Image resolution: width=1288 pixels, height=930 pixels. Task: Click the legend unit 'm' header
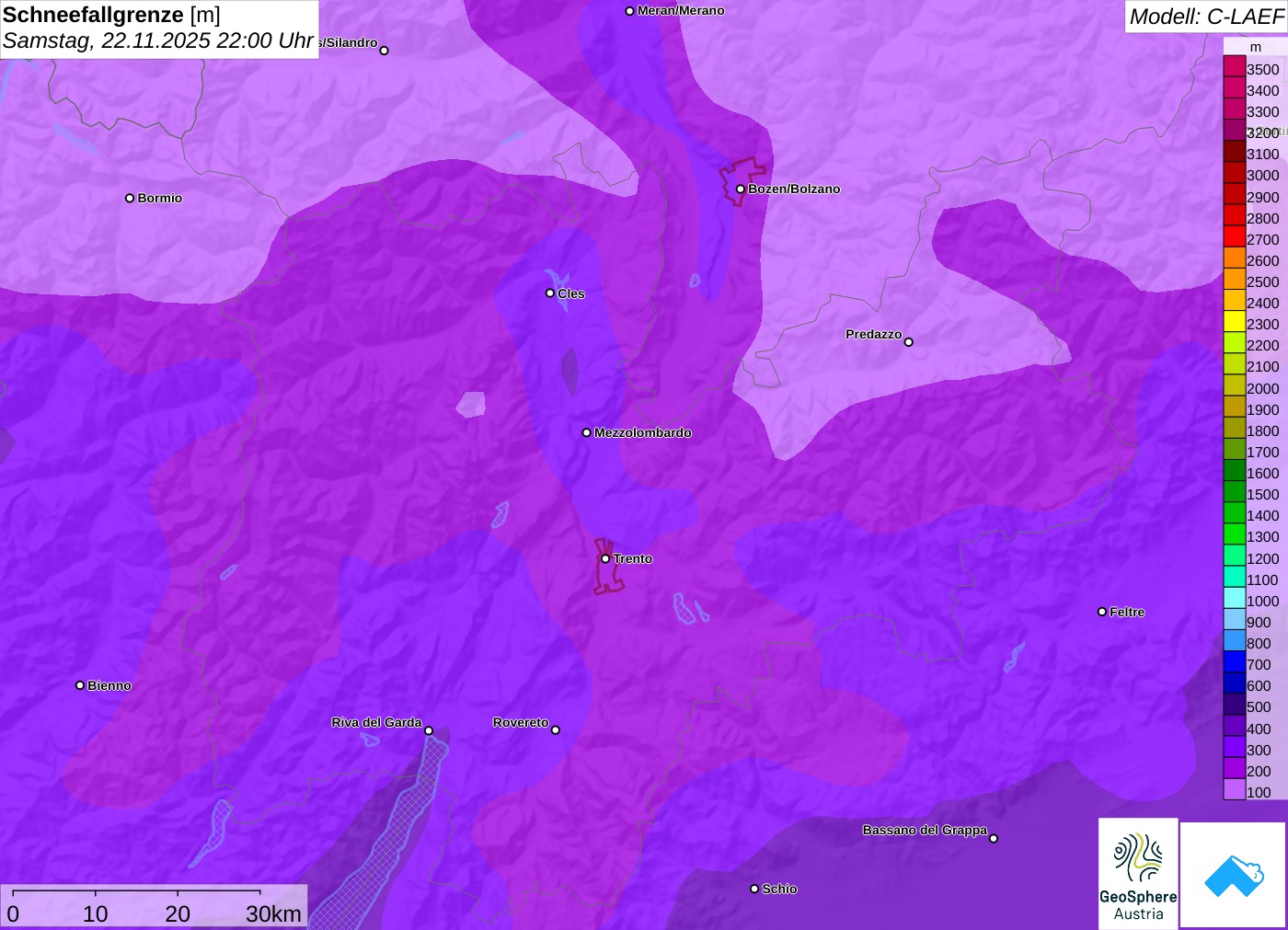coord(1256,47)
